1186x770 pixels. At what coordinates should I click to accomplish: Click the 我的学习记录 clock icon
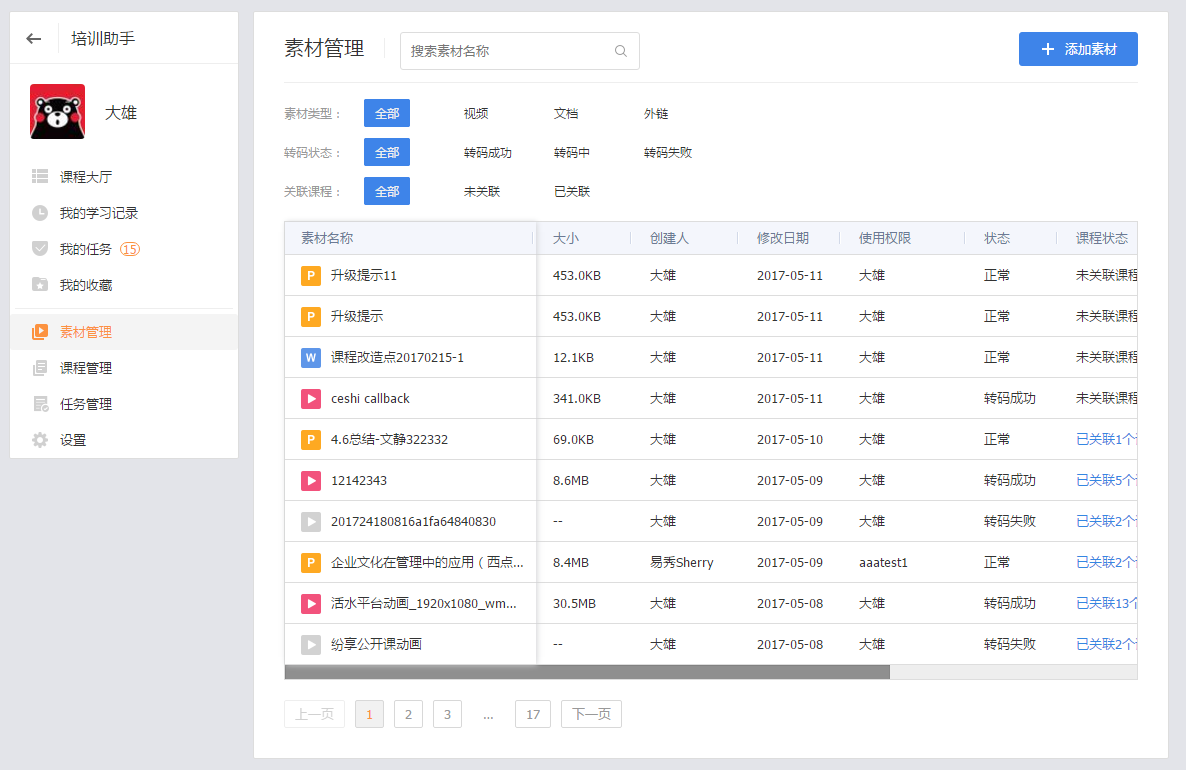tap(40, 213)
